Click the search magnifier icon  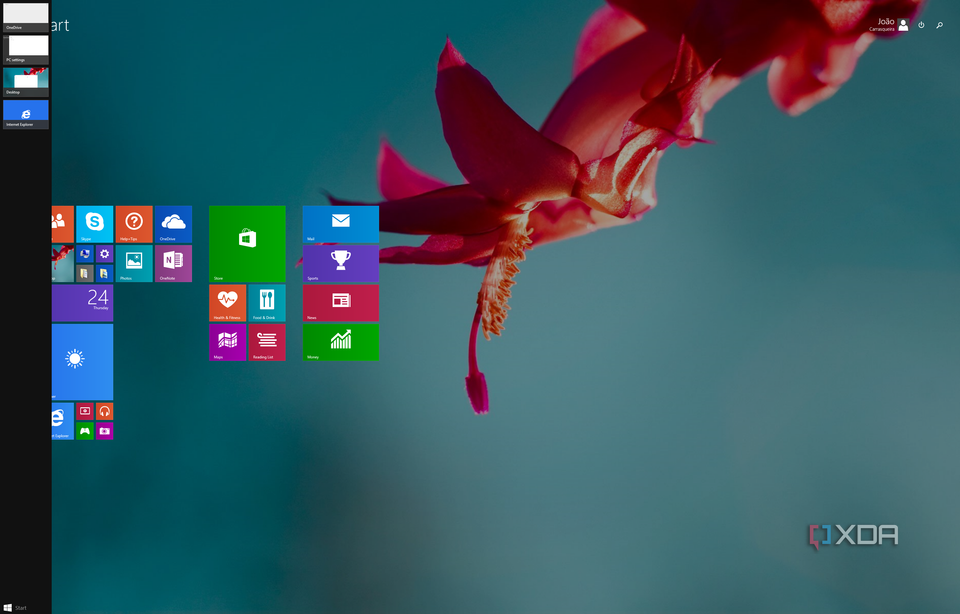pyautogui.click(x=939, y=25)
